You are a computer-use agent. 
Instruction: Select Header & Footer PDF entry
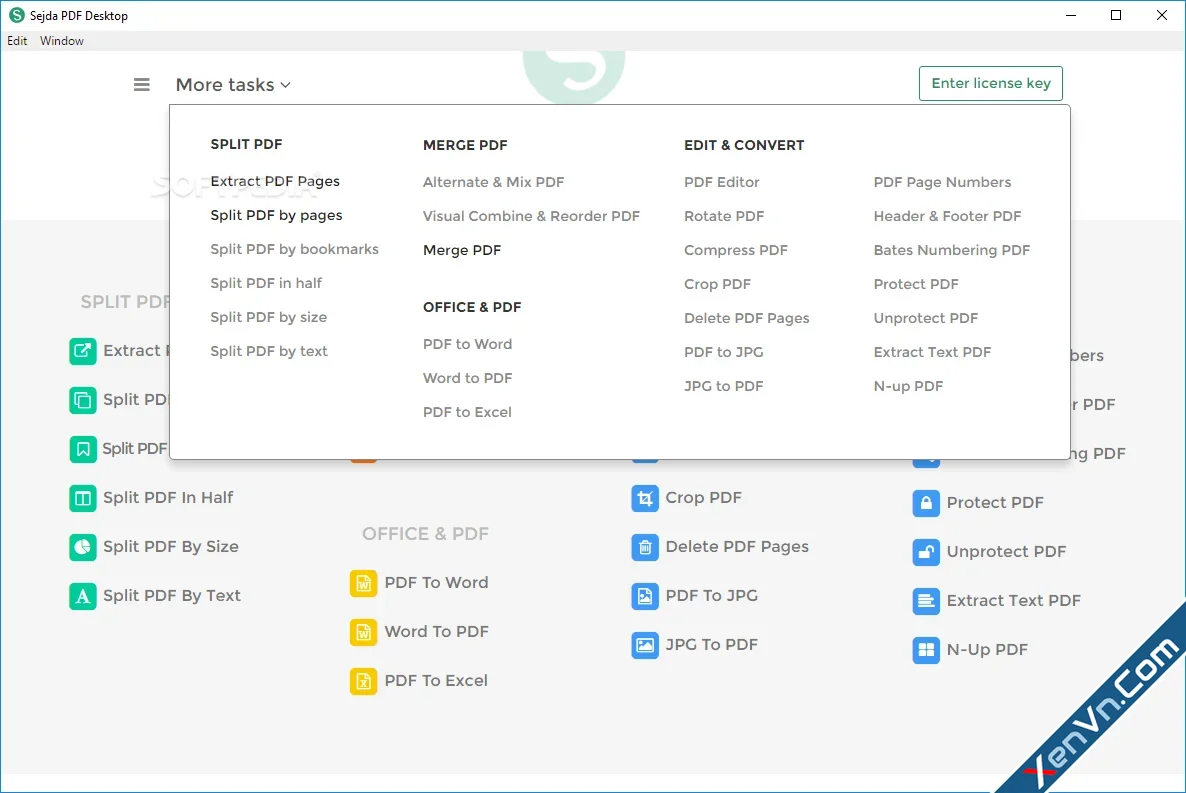tap(947, 216)
